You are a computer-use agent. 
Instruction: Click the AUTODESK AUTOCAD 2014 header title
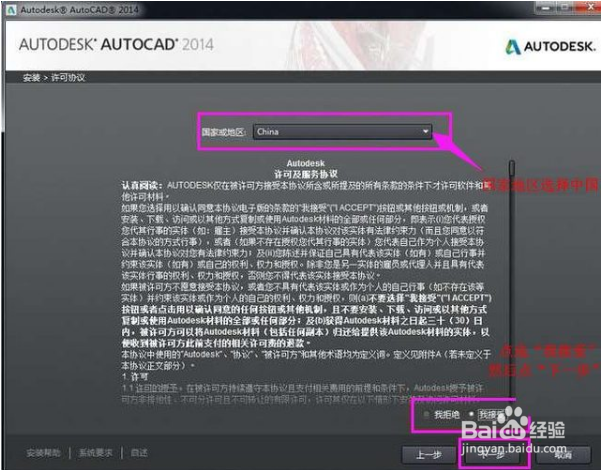pos(116,44)
